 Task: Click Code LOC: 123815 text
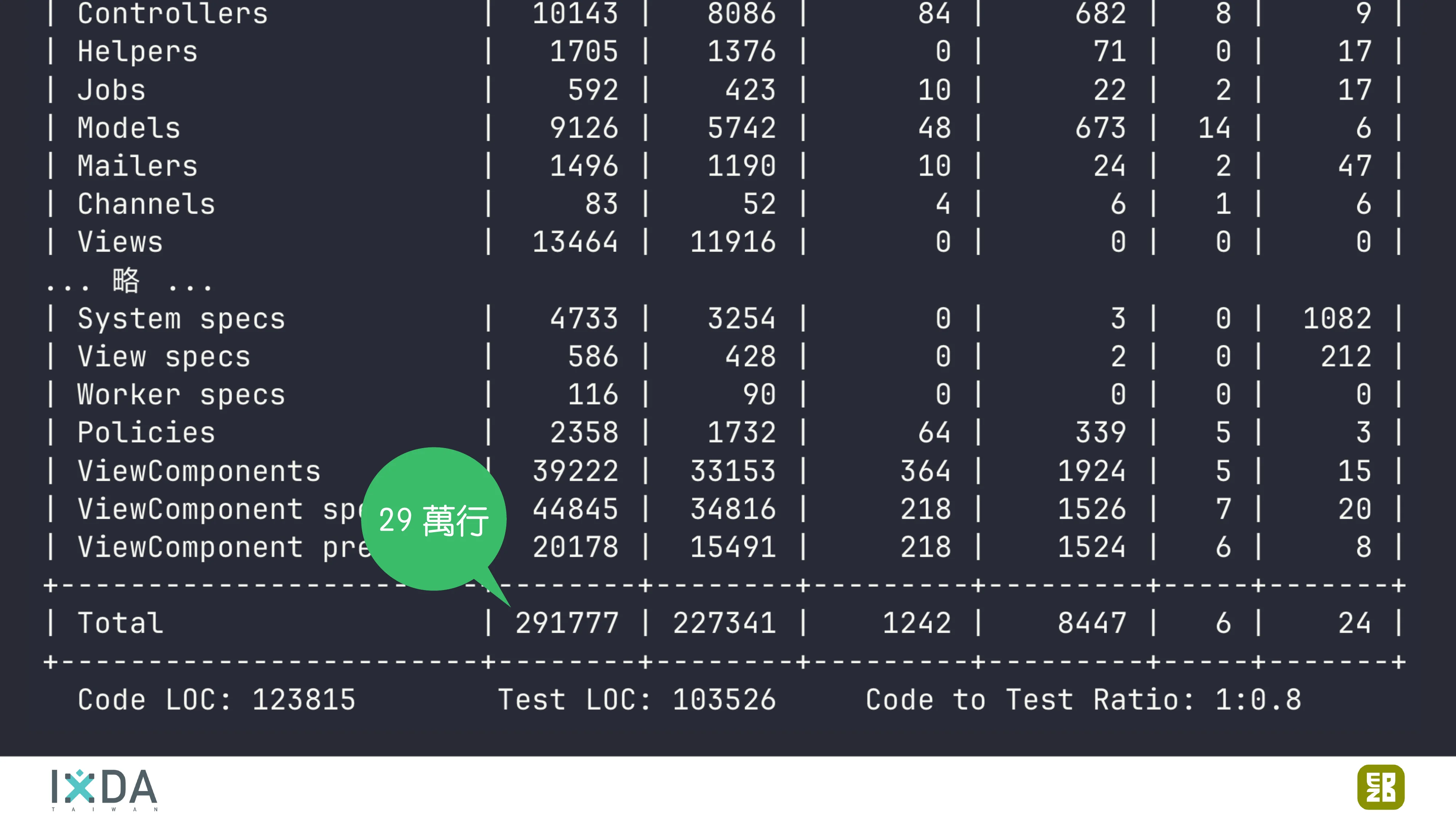(217, 700)
